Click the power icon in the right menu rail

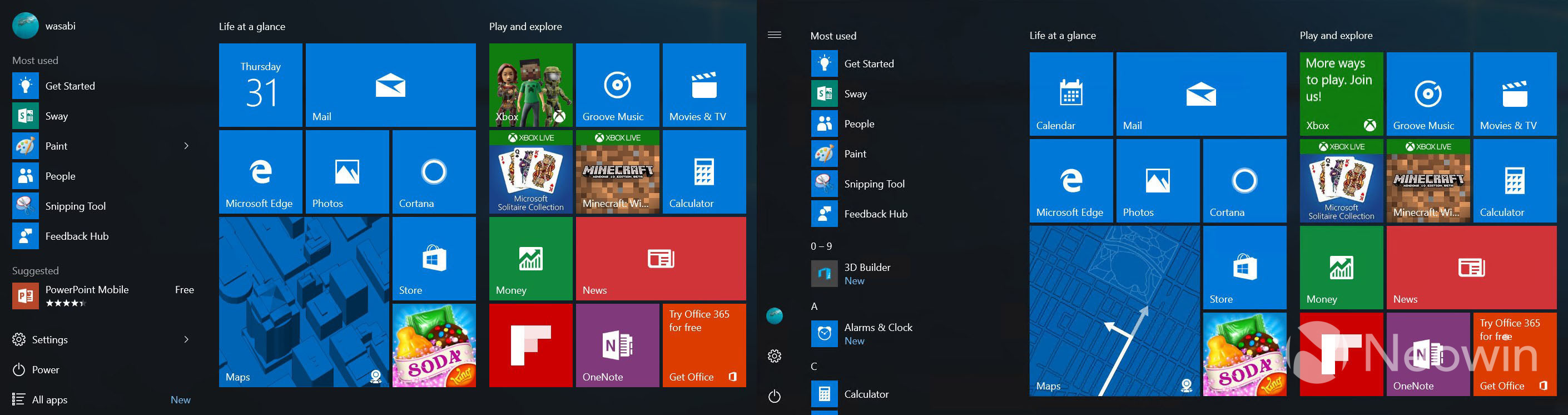point(774,397)
